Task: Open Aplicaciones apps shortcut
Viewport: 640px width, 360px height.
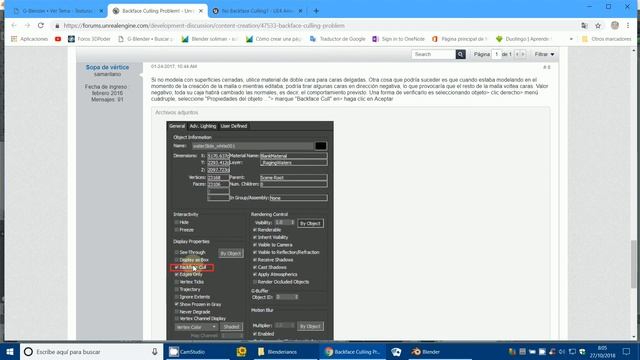Action: tap(29, 39)
